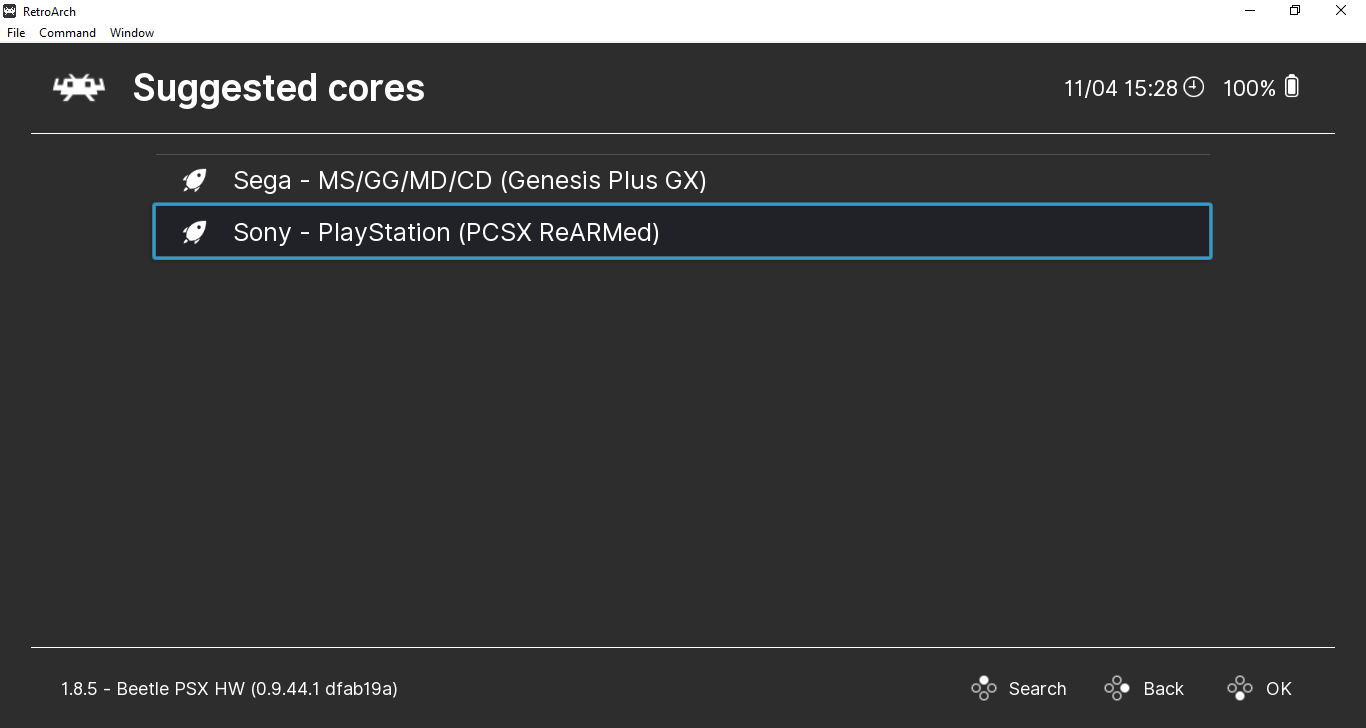Open the Command menu
1366x728 pixels.
point(67,33)
